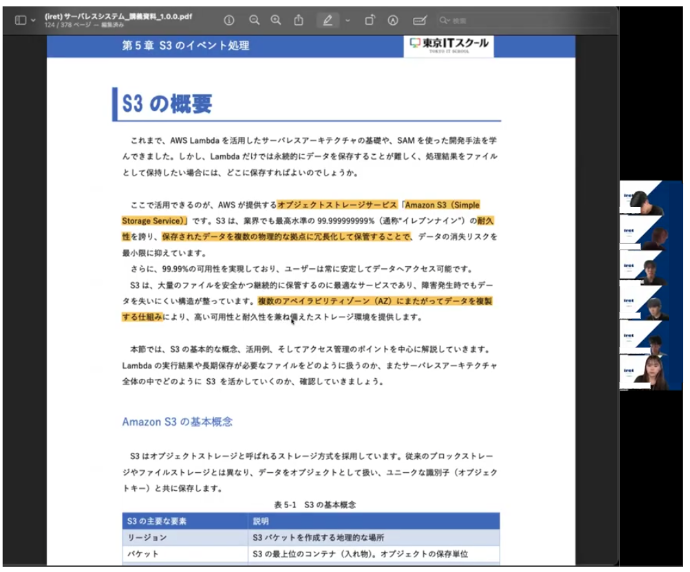This screenshot has width=690, height=572.
Task: Select the first participant video thumbnail
Action: tap(645, 198)
